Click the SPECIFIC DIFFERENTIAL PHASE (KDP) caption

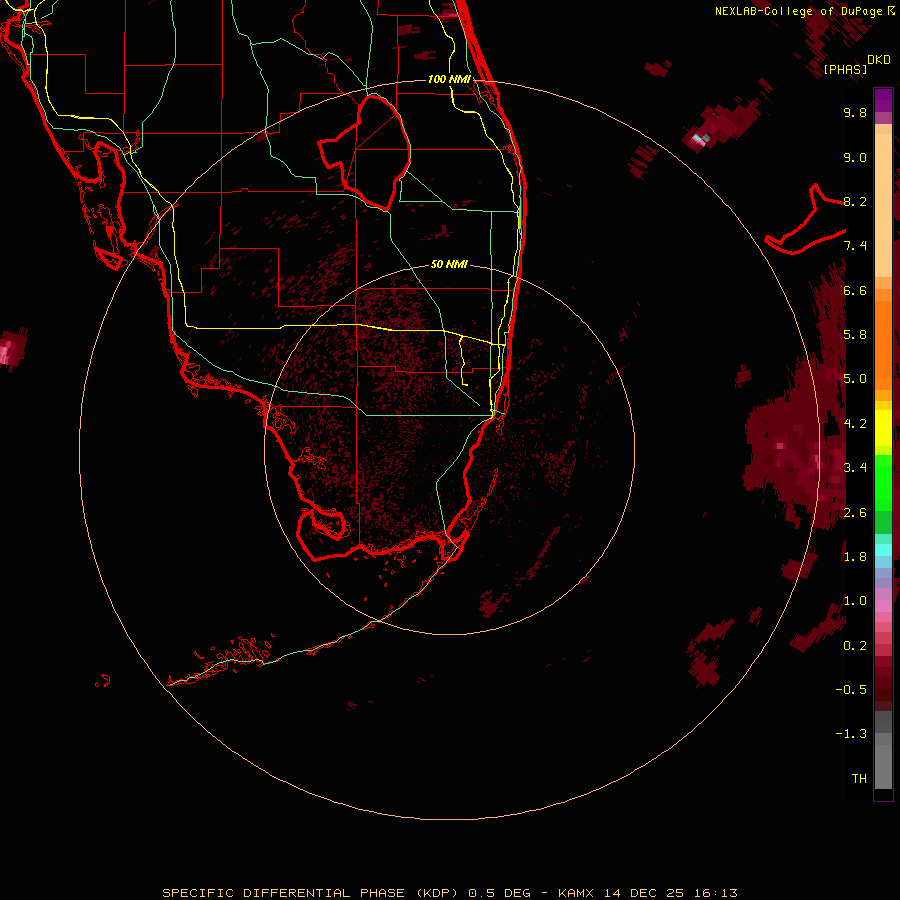(310, 893)
